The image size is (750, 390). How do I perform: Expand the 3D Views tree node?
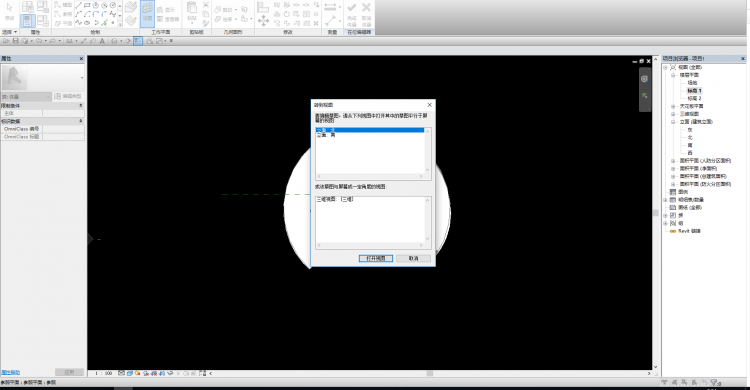[x=673, y=114]
